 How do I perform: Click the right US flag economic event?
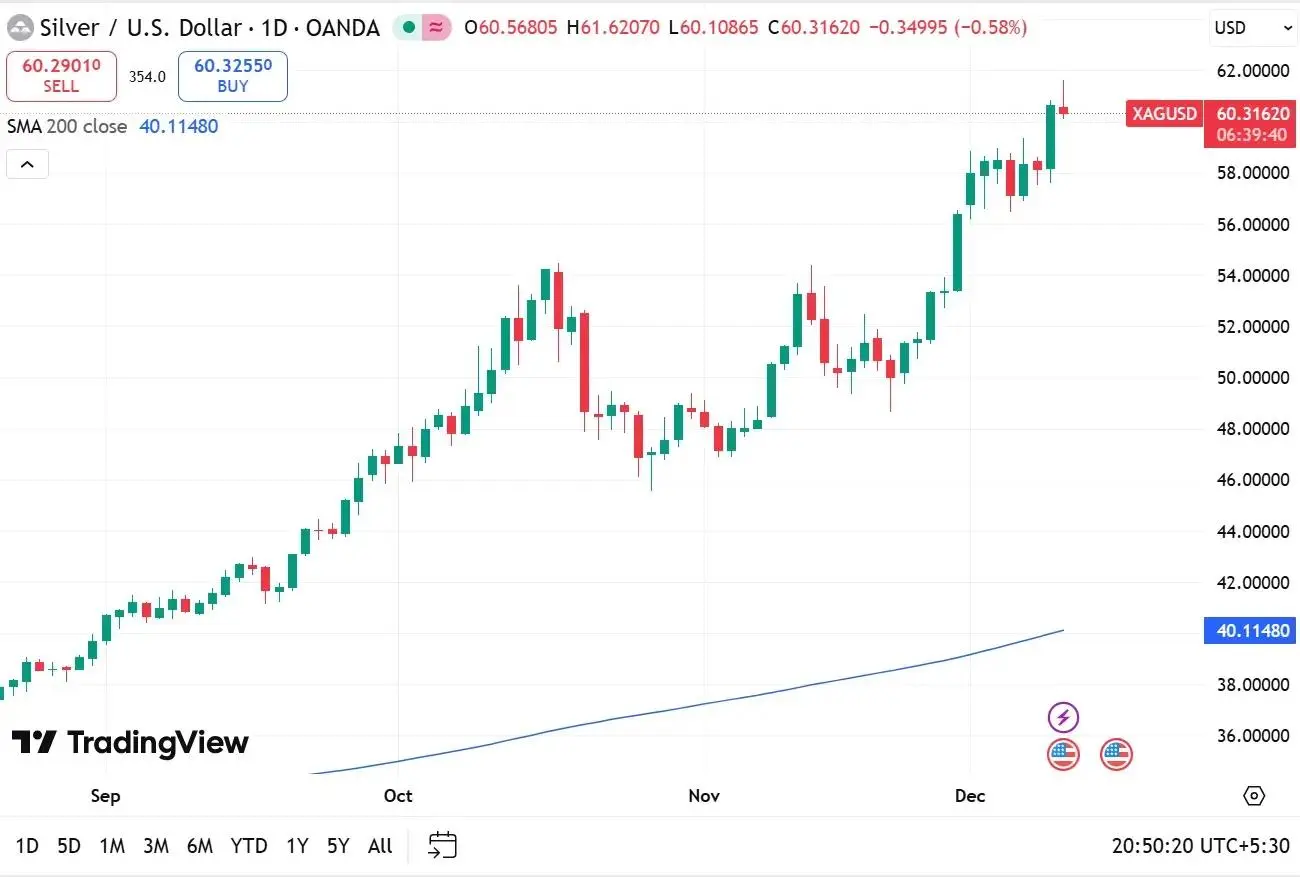[x=1116, y=755]
